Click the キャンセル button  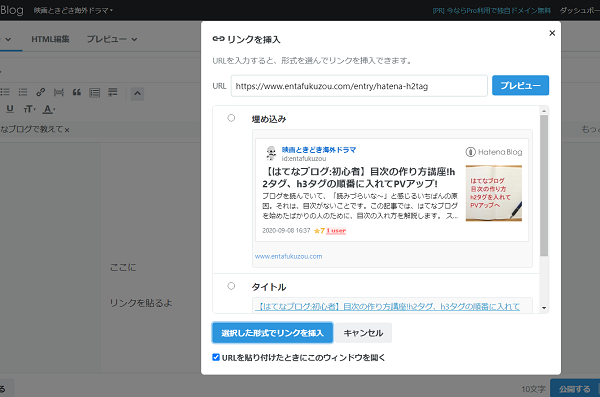click(363, 333)
